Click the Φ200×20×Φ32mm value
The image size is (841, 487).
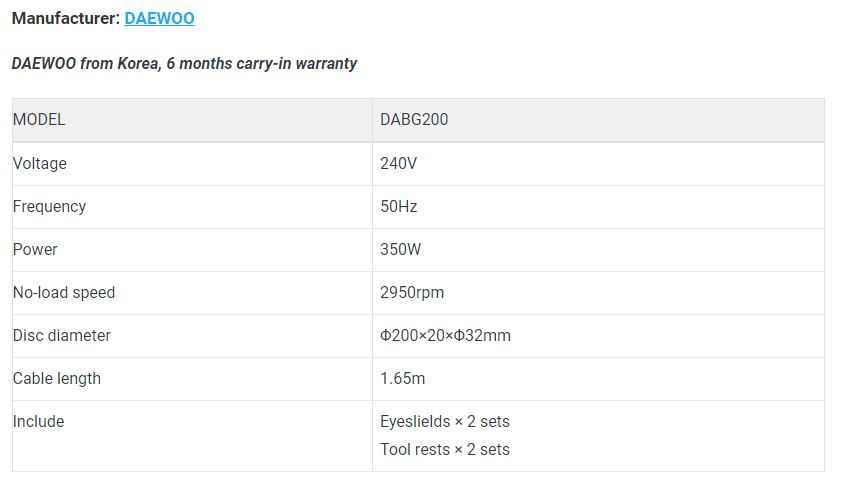tap(445, 335)
